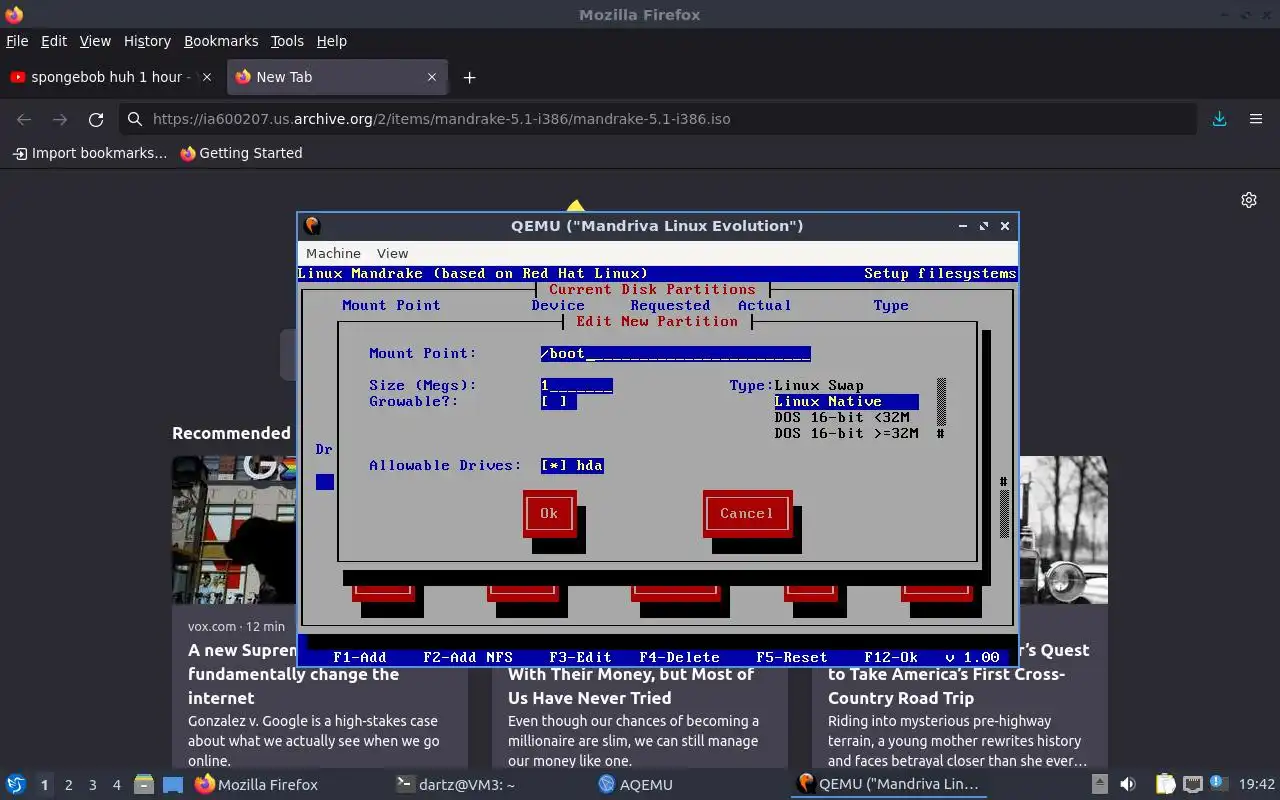The image size is (1280, 800).
Task: Reload the page in Firefox
Action: [96, 119]
